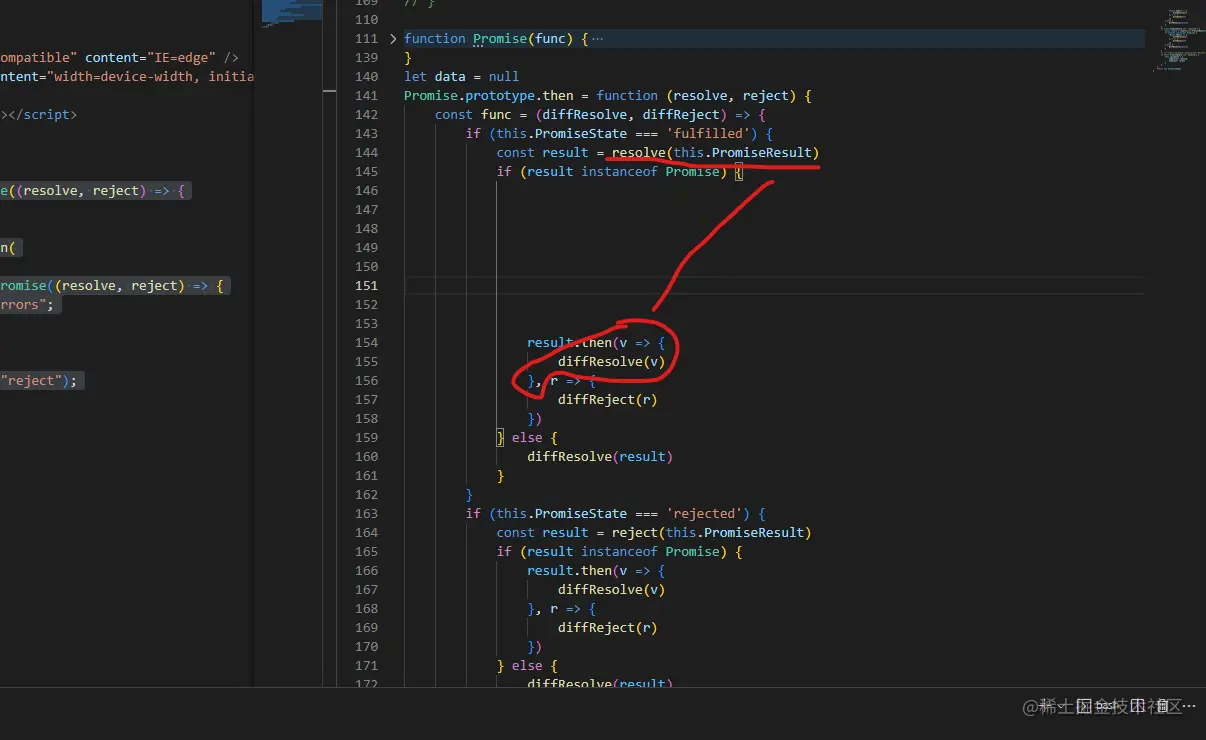Open the terminal panel more actions (…) menu

click(x=1188, y=706)
